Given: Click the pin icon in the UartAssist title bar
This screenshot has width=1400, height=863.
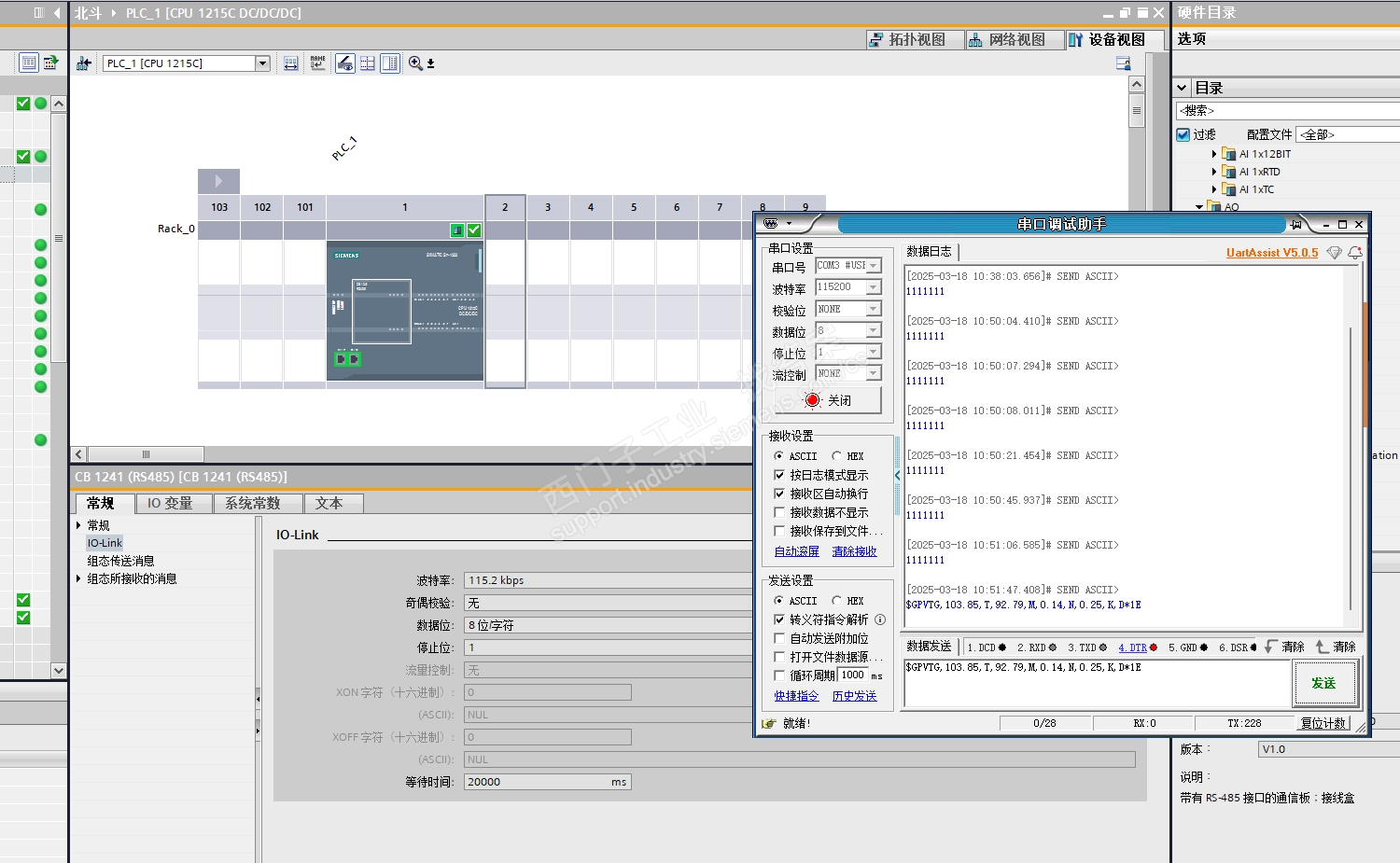Looking at the screenshot, I should (x=1295, y=224).
